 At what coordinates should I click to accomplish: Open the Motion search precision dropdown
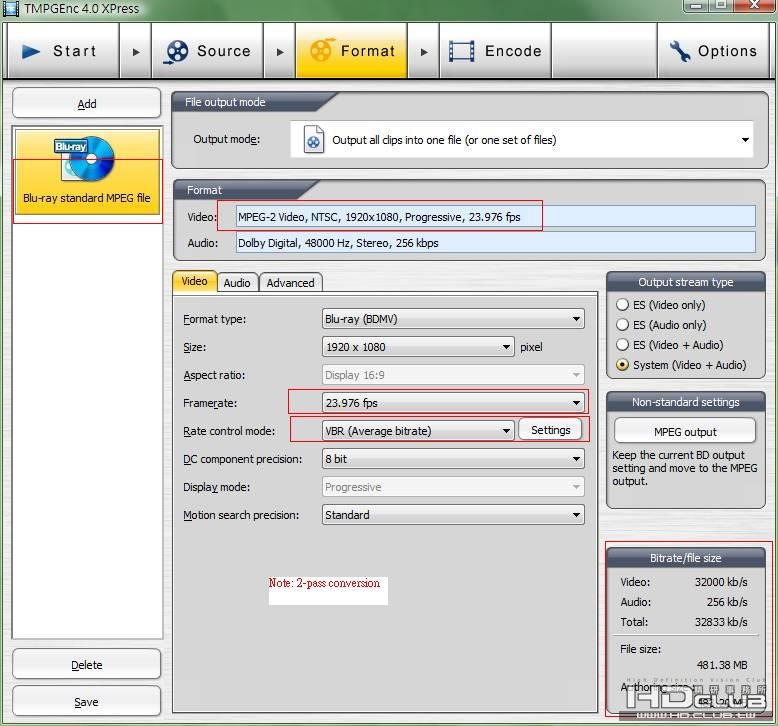[453, 515]
